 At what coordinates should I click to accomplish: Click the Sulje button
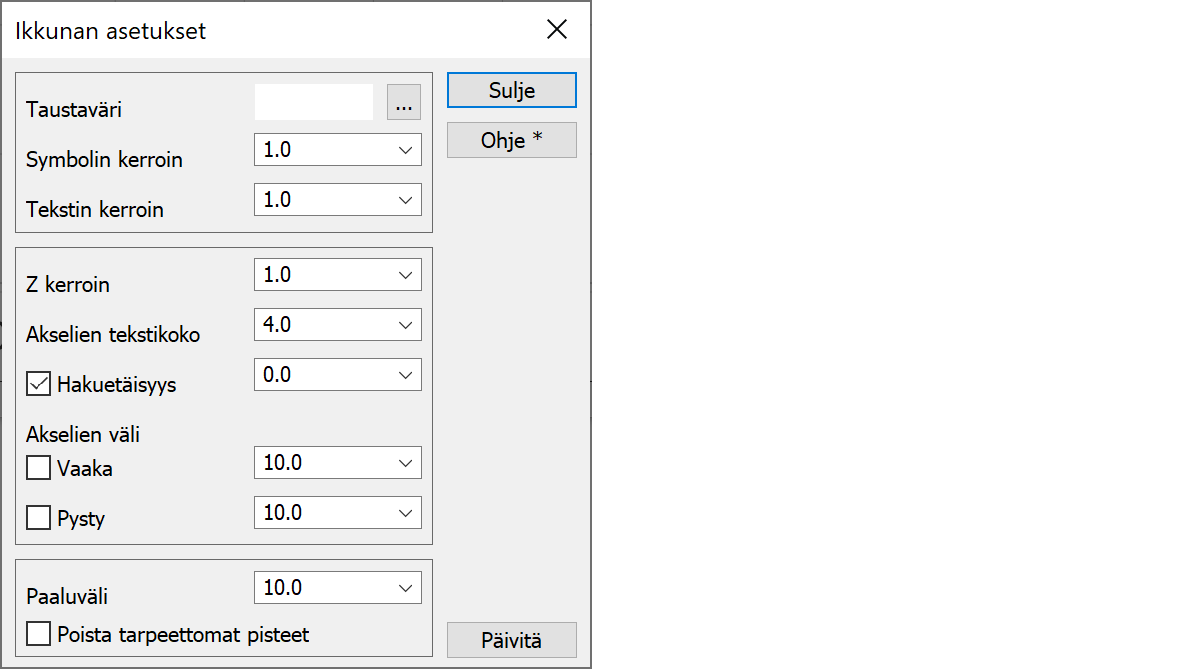tap(511, 90)
